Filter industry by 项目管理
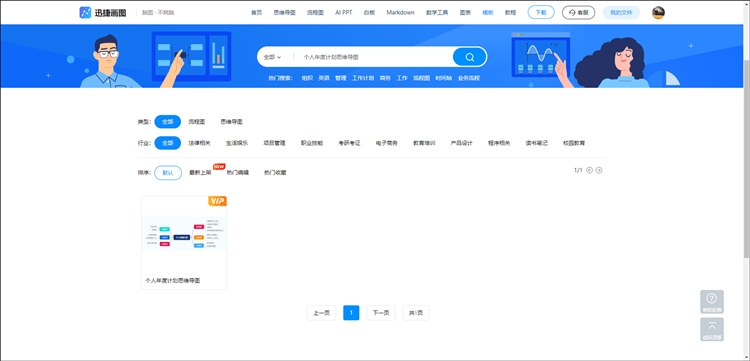This screenshot has height=361, width=750. [x=275, y=143]
